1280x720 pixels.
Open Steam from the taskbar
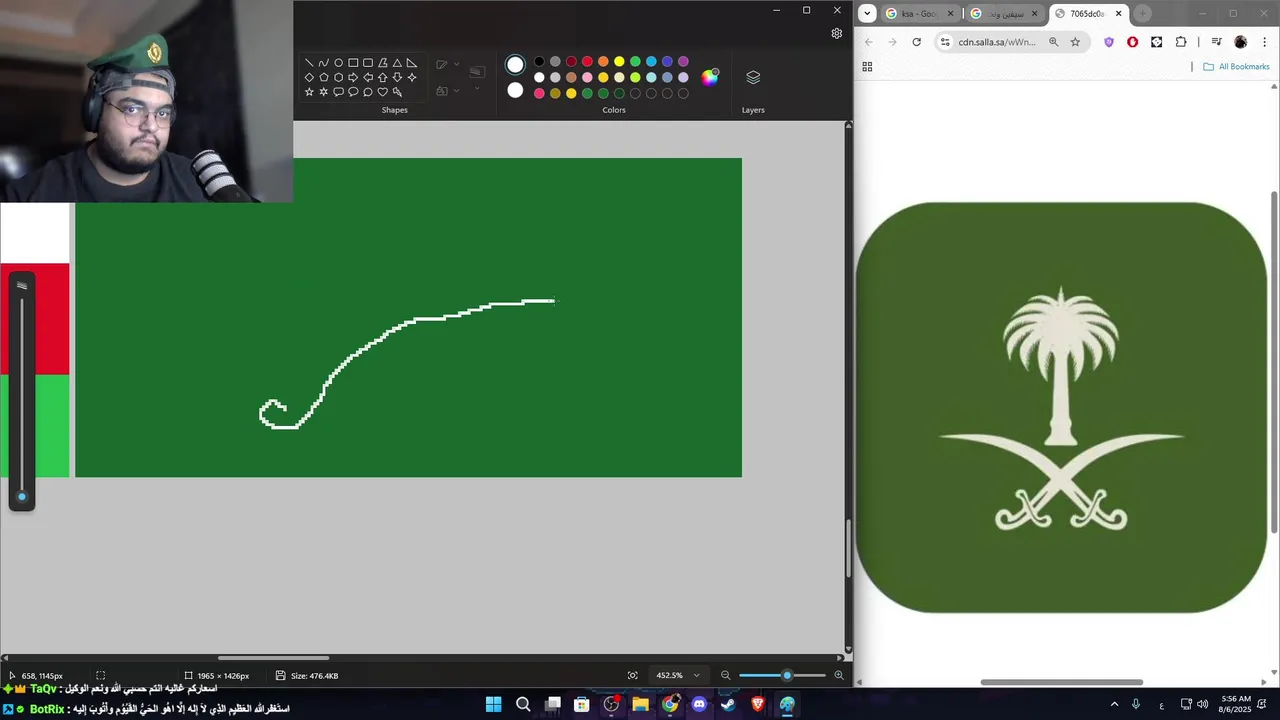click(x=728, y=705)
